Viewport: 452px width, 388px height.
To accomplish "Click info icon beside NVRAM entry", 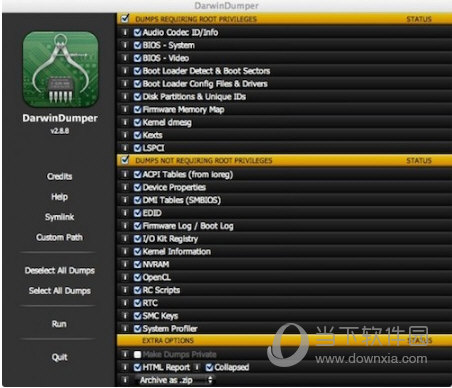I will pos(125,264).
